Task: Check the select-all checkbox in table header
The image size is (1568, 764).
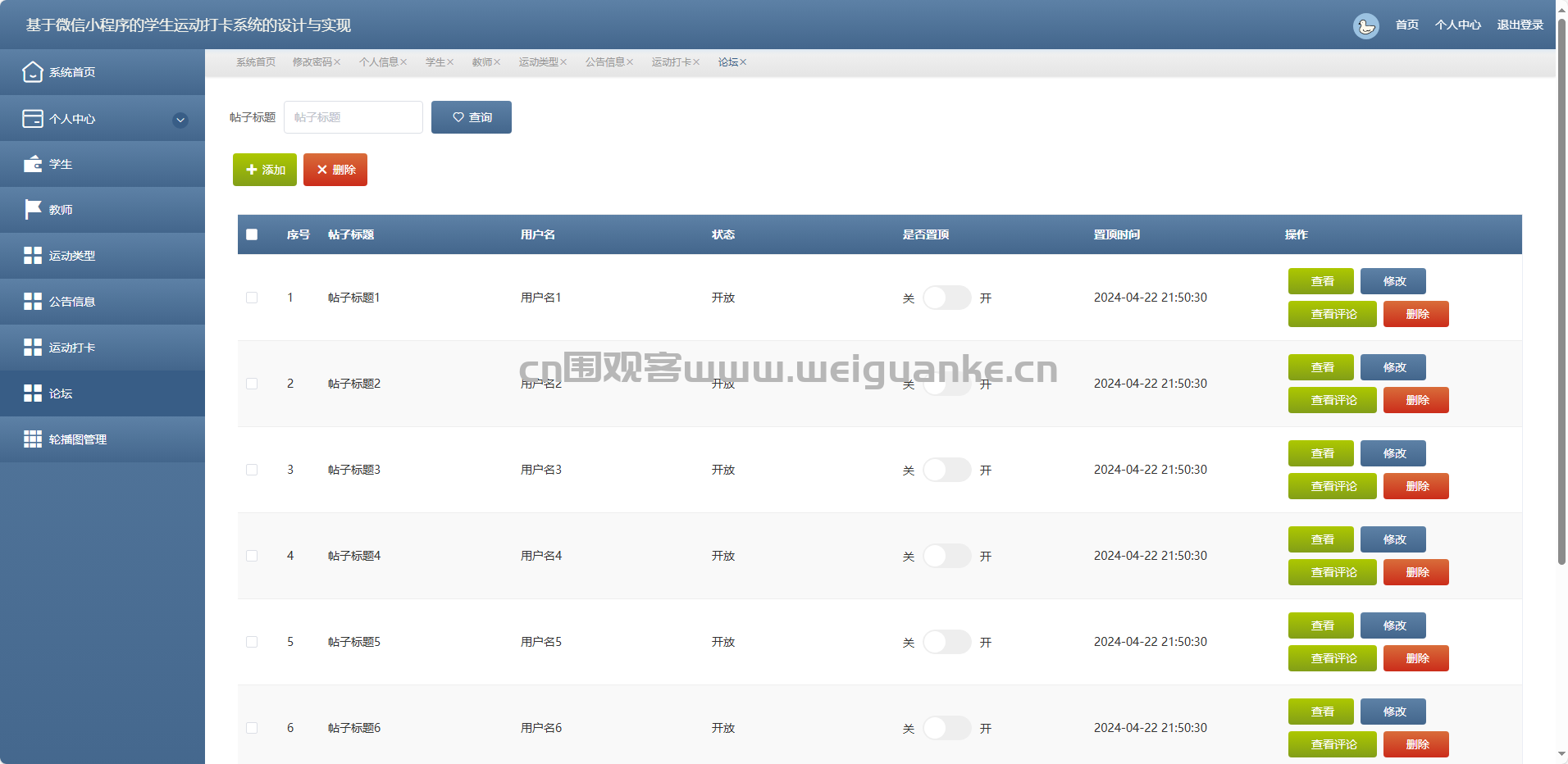Action: 252,234
